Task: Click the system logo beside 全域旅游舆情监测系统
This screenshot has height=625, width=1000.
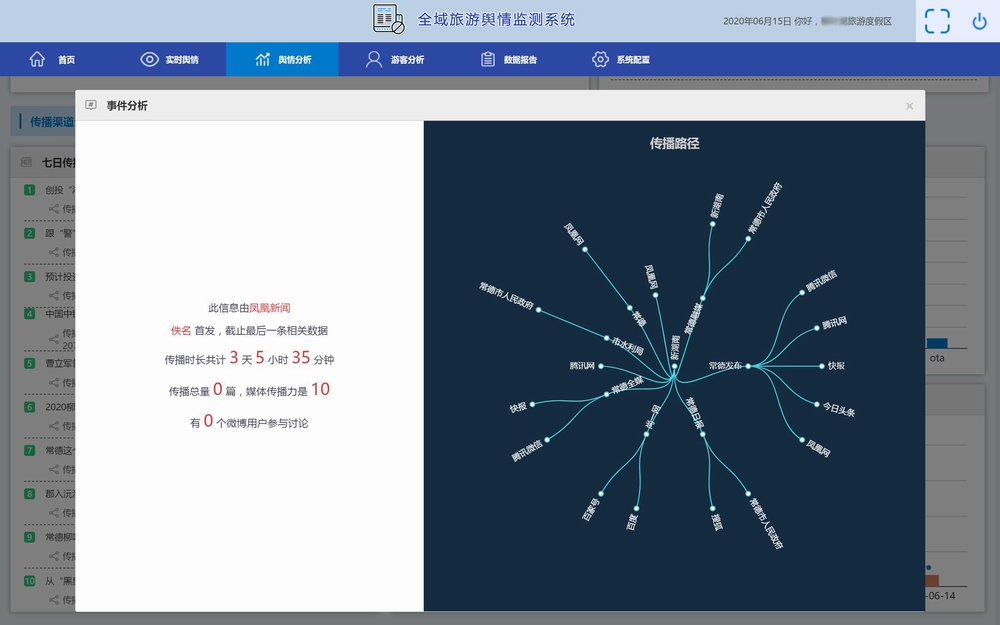Action: (x=388, y=19)
